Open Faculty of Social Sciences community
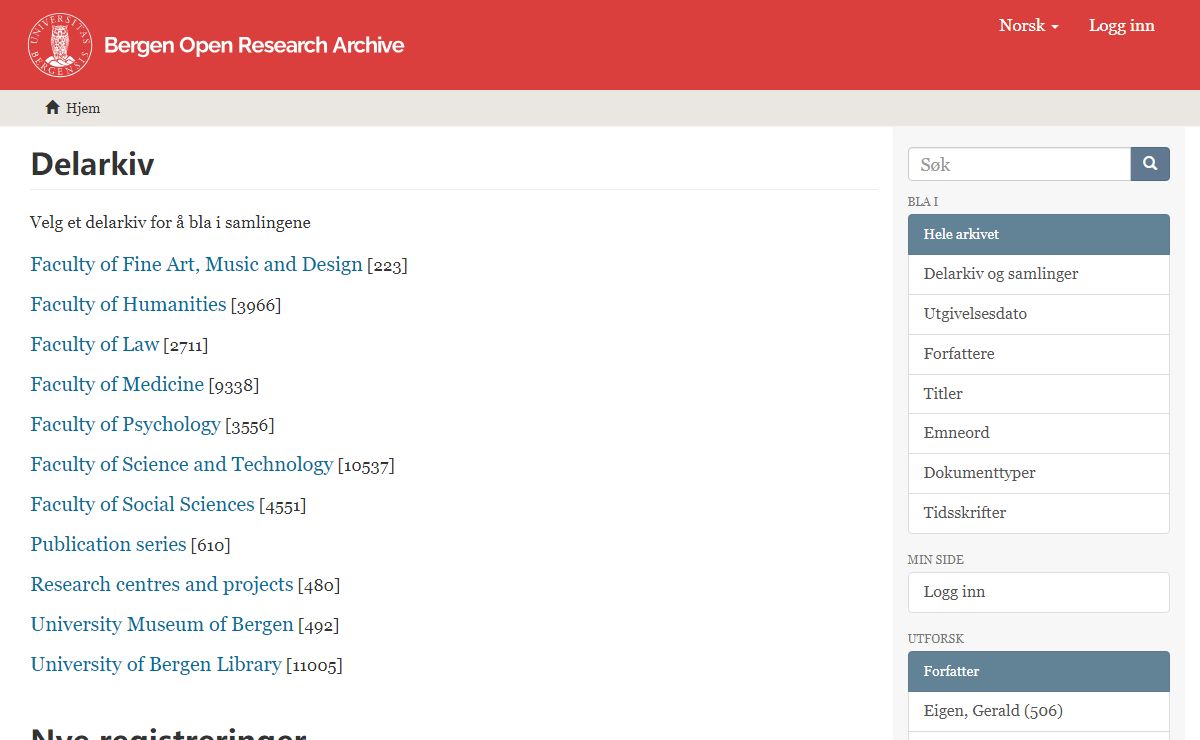This screenshot has height=740, width=1200. [142, 504]
